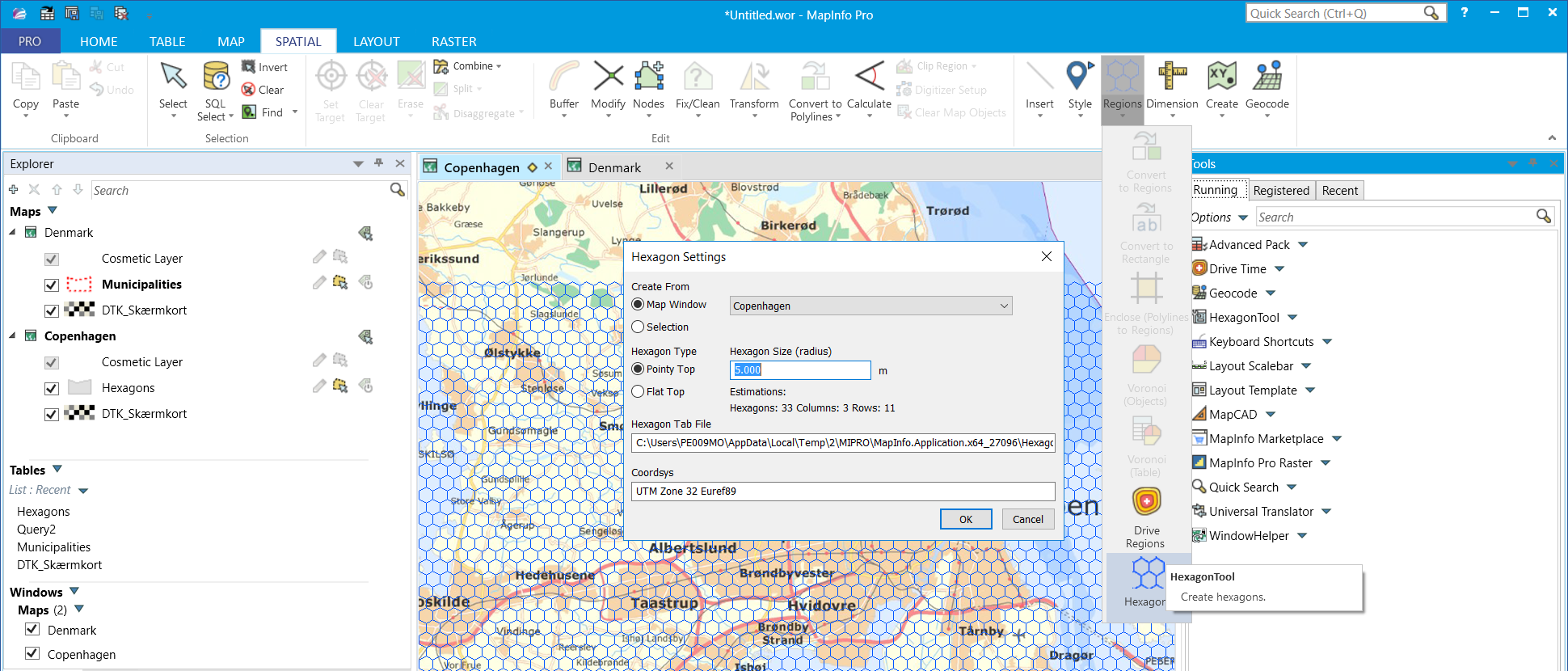The image size is (1568, 671).
Task: Click Clear selection icon
Action: coord(248,90)
